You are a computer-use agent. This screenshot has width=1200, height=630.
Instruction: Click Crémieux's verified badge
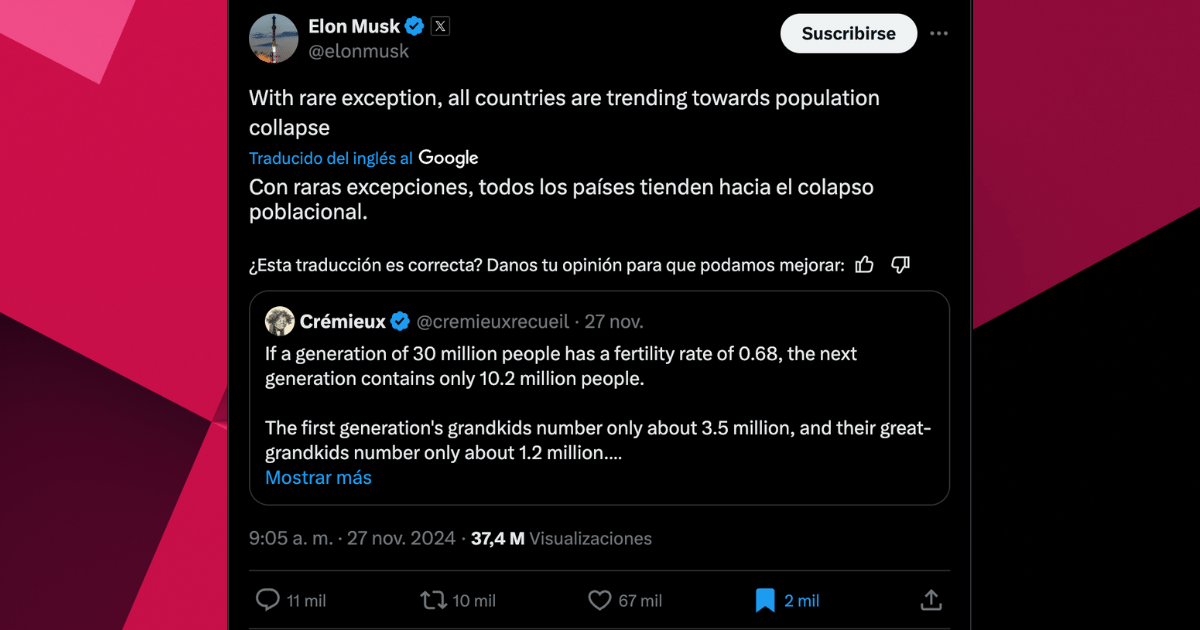(x=399, y=321)
